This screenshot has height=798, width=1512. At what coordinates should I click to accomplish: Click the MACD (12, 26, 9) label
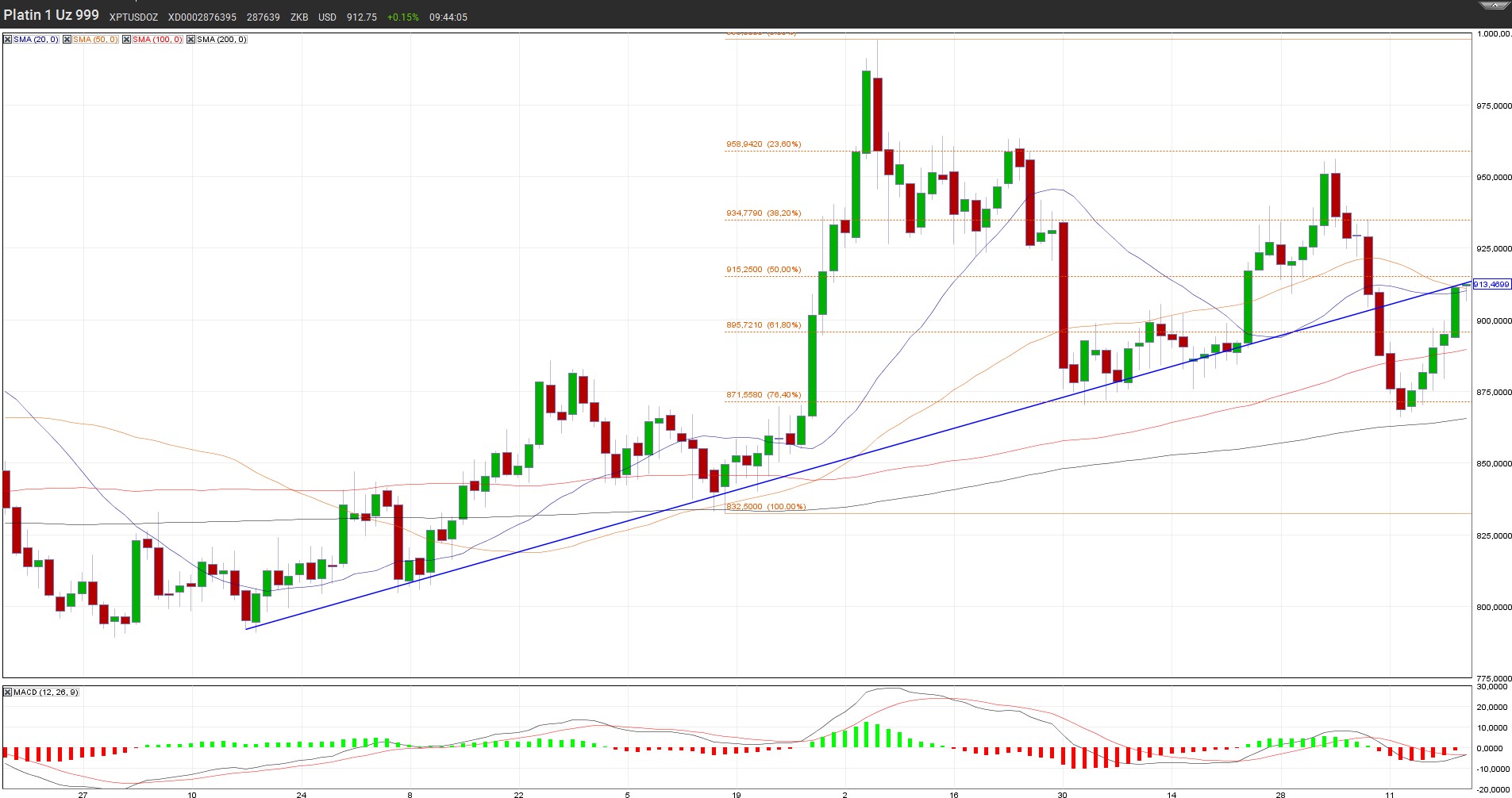(46, 692)
